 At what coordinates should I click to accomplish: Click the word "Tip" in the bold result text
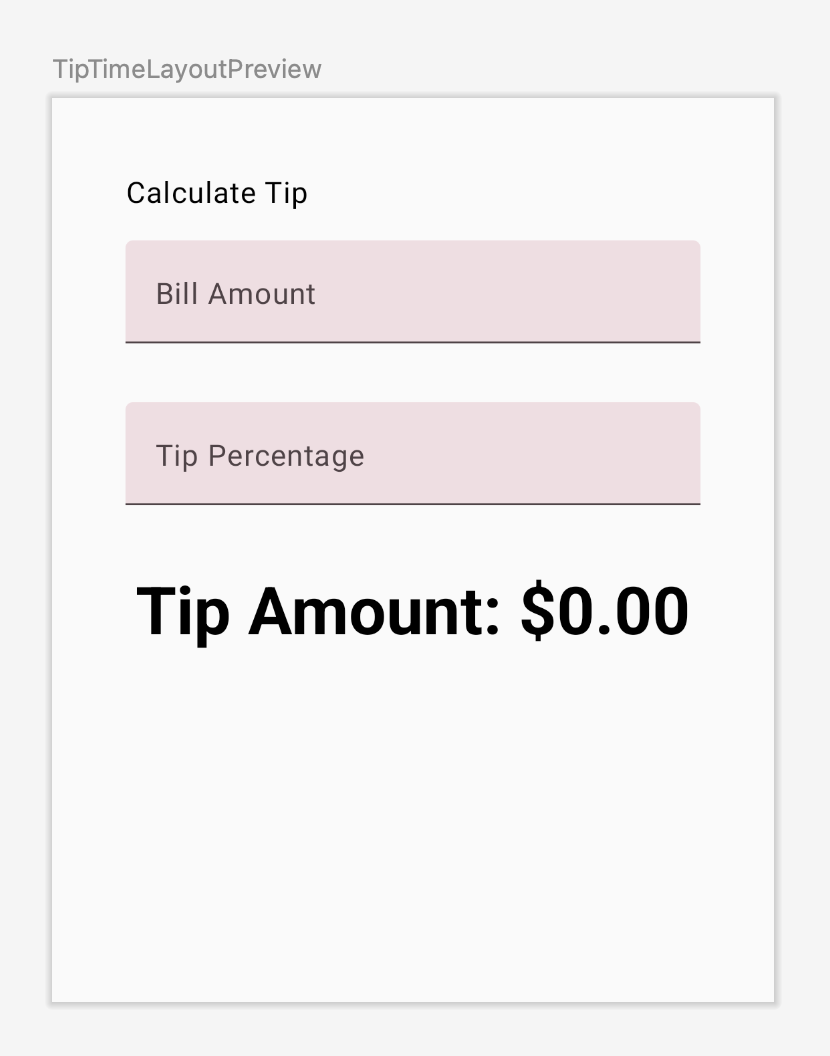point(182,611)
